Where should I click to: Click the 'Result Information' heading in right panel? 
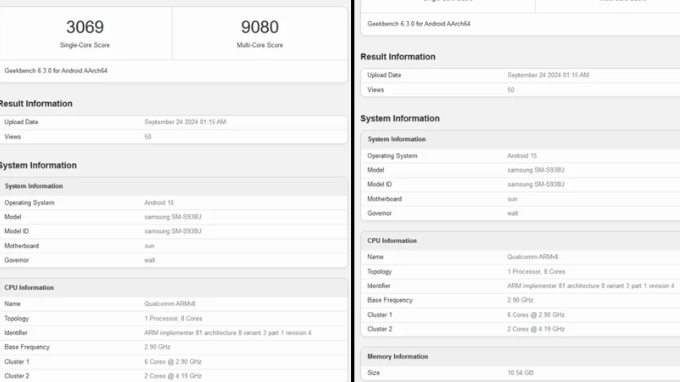[398, 57]
